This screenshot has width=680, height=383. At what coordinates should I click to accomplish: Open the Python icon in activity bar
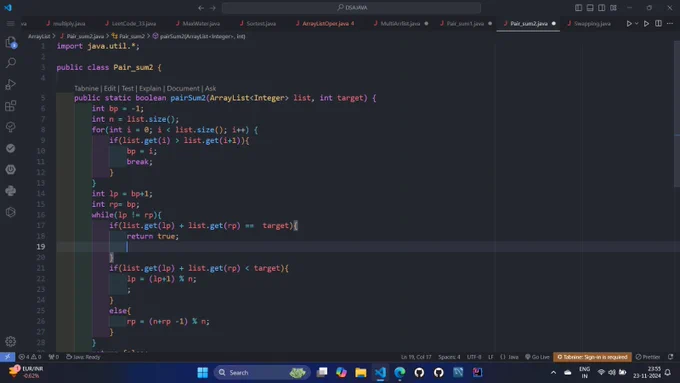tap(11, 190)
